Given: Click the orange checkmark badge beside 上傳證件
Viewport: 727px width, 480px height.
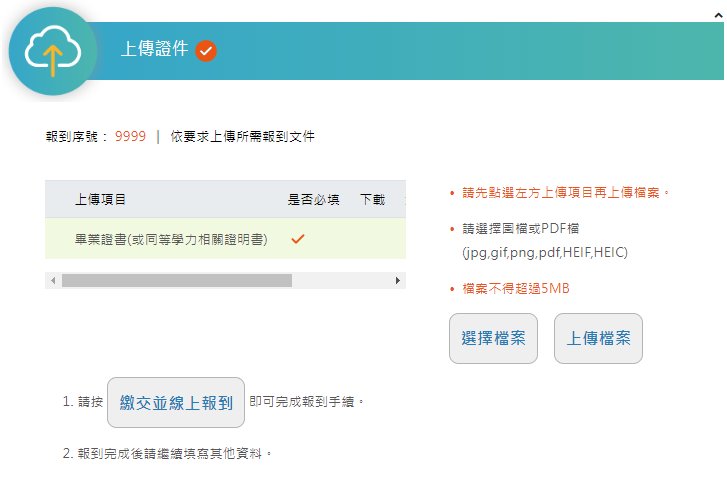Looking at the screenshot, I should click(x=206, y=50).
